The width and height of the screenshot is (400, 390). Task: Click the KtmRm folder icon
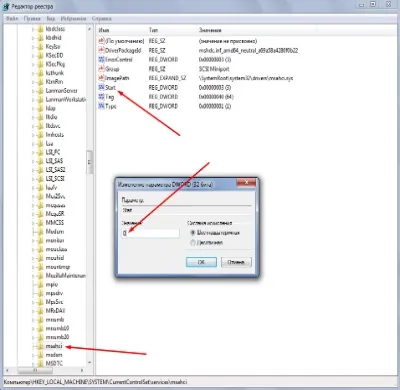coord(40,82)
